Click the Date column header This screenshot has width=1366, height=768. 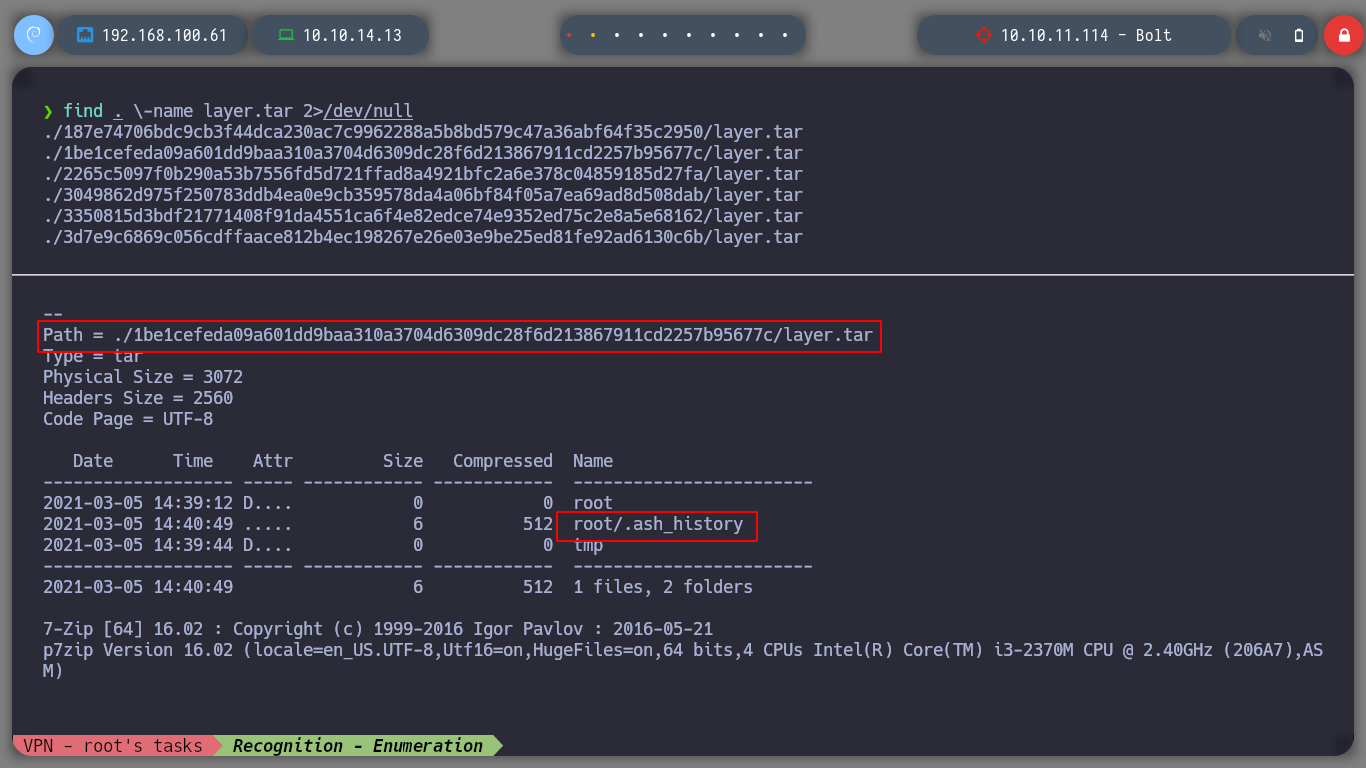click(x=93, y=461)
